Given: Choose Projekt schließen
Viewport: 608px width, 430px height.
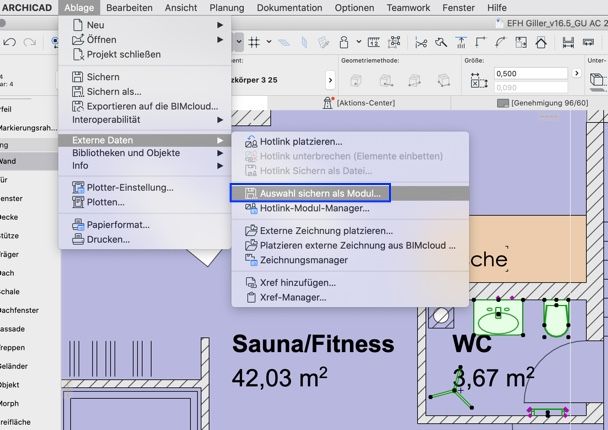Looking at the screenshot, I should click(123, 54).
